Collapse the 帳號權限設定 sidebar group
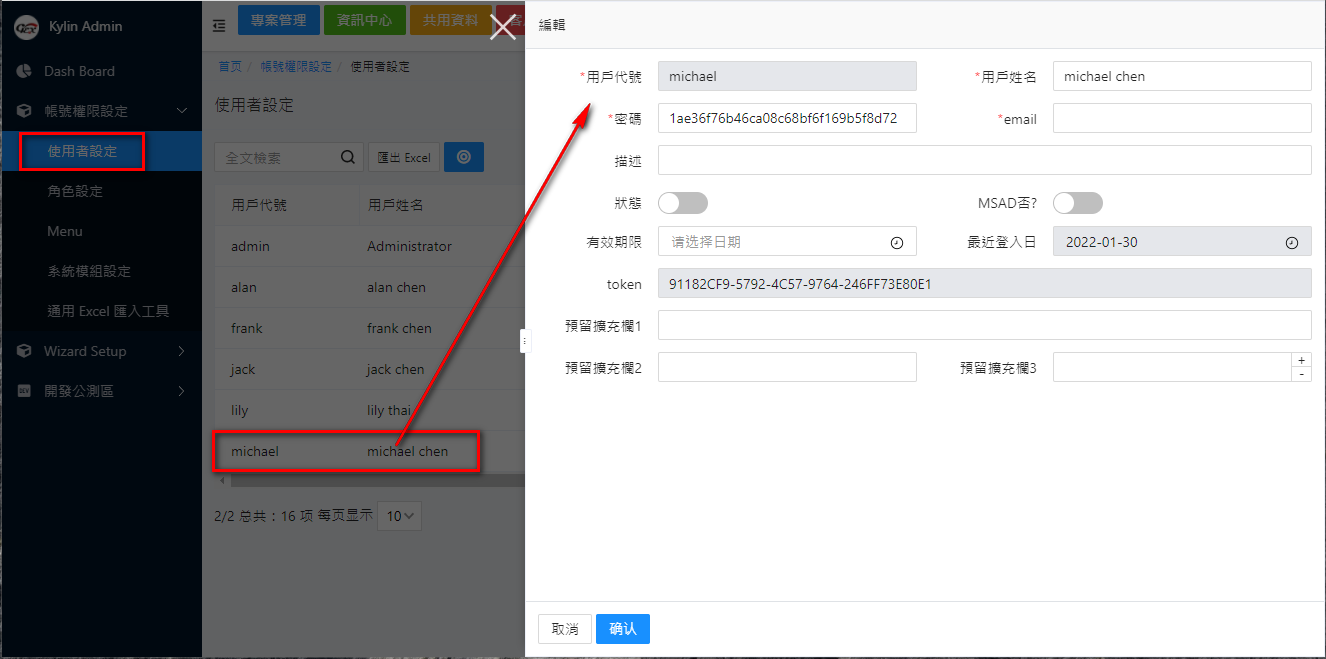1326x659 pixels. point(181,111)
